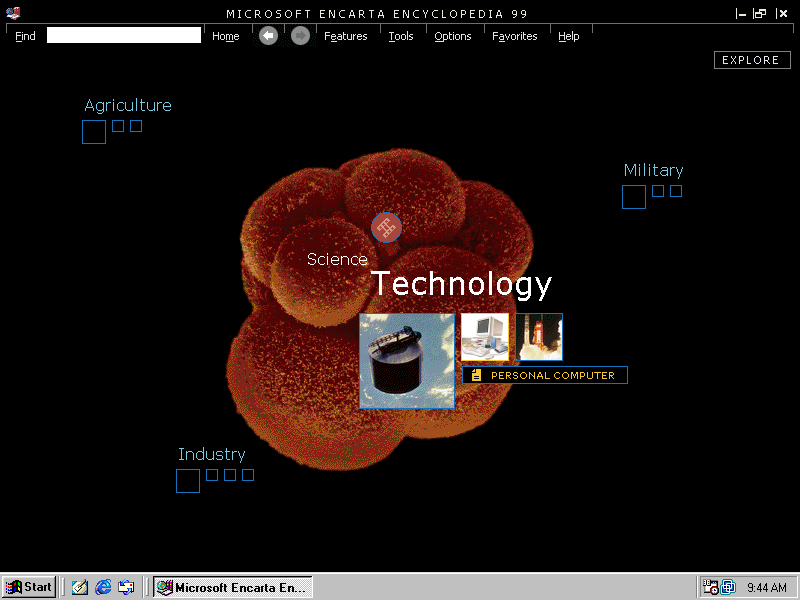Click the Forward arrow navigation button

pyautogui.click(x=301, y=36)
